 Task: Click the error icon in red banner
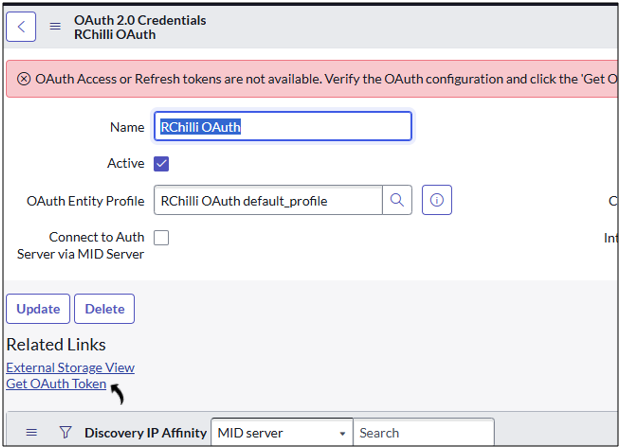pos(23,78)
